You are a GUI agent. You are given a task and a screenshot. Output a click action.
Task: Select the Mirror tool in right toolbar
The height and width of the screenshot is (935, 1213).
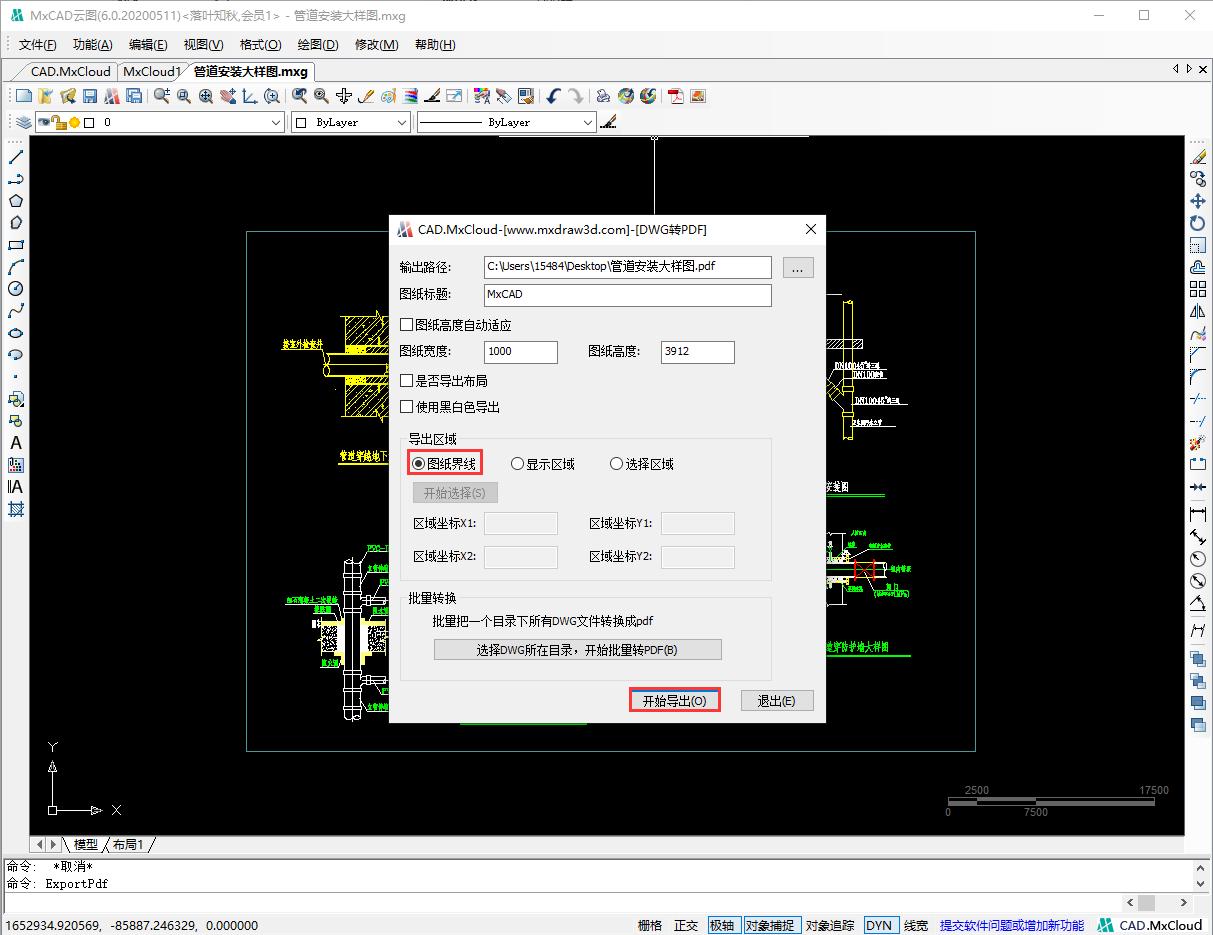(1199, 311)
